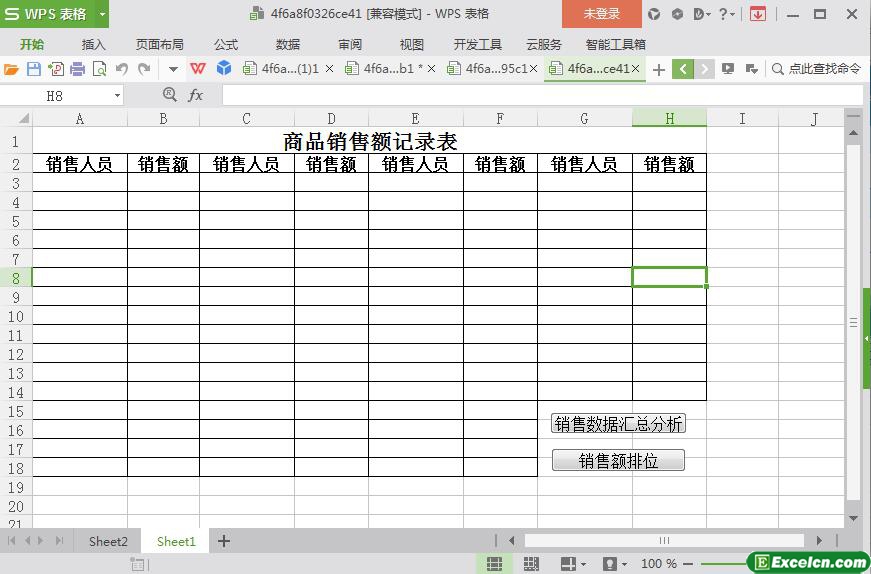Add a new document tab

click(x=659, y=69)
